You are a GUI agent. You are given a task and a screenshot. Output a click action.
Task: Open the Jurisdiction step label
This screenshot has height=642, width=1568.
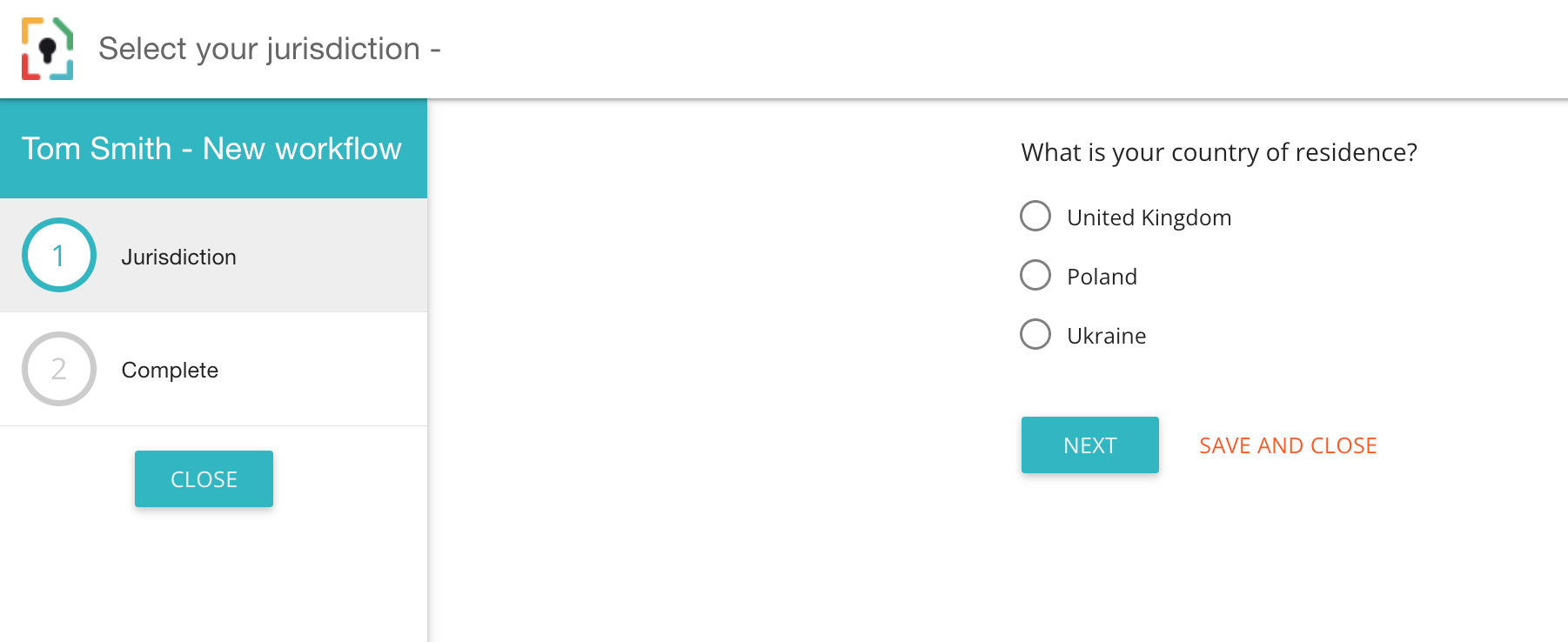tap(178, 257)
